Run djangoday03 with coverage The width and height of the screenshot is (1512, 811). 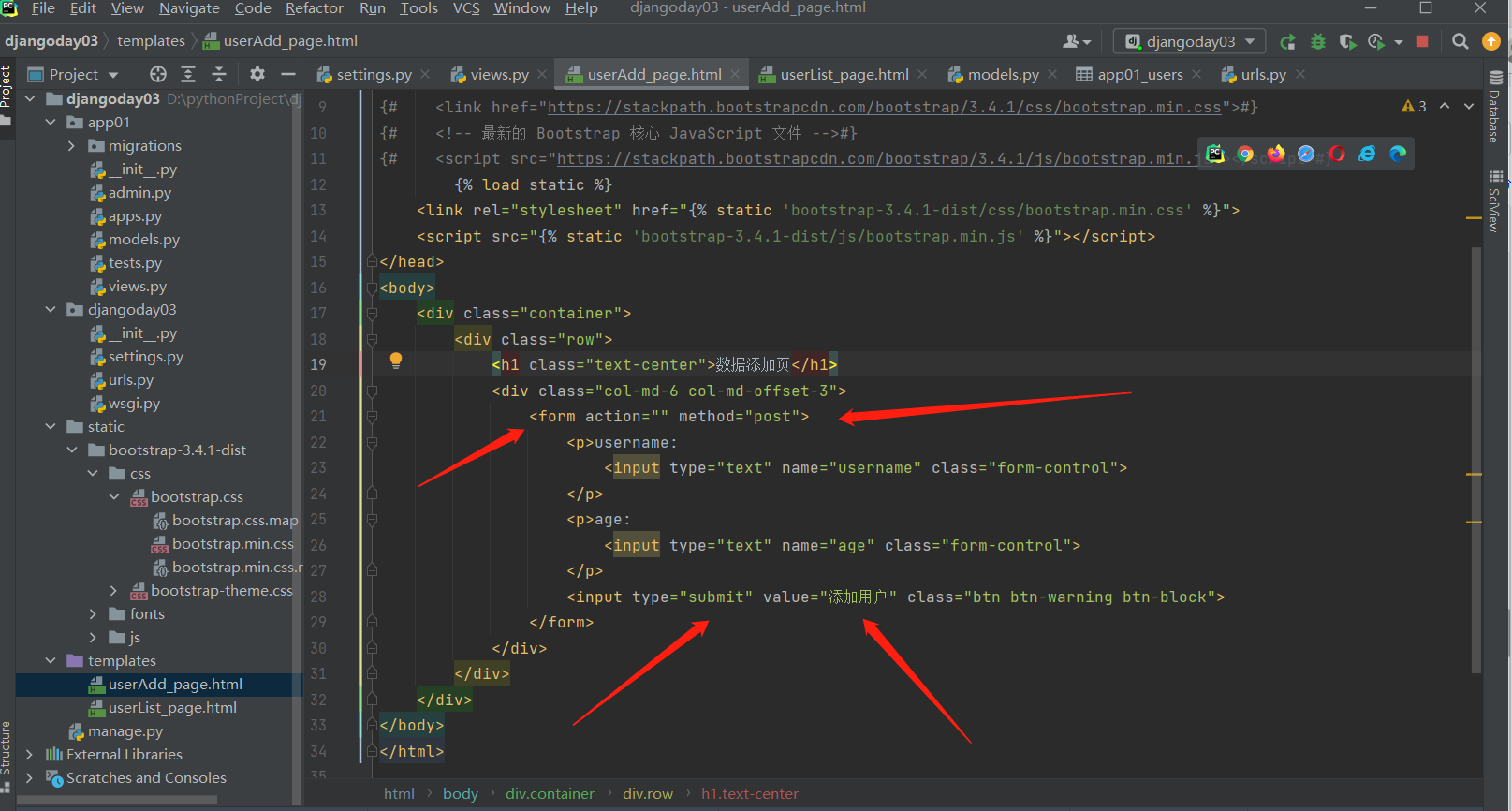click(1347, 41)
